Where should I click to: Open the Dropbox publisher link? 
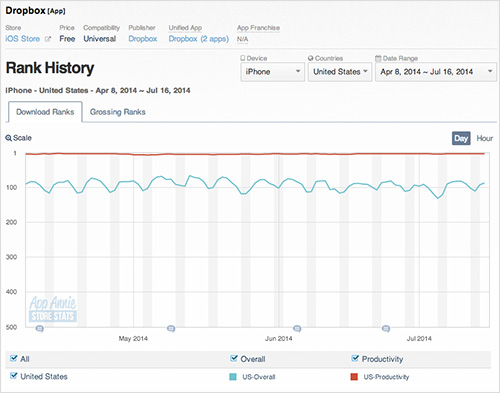click(x=143, y=39)
